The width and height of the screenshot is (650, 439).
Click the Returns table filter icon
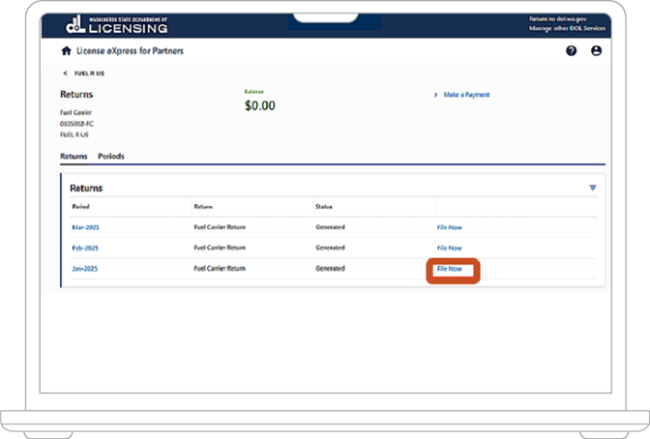coord(593,188)
